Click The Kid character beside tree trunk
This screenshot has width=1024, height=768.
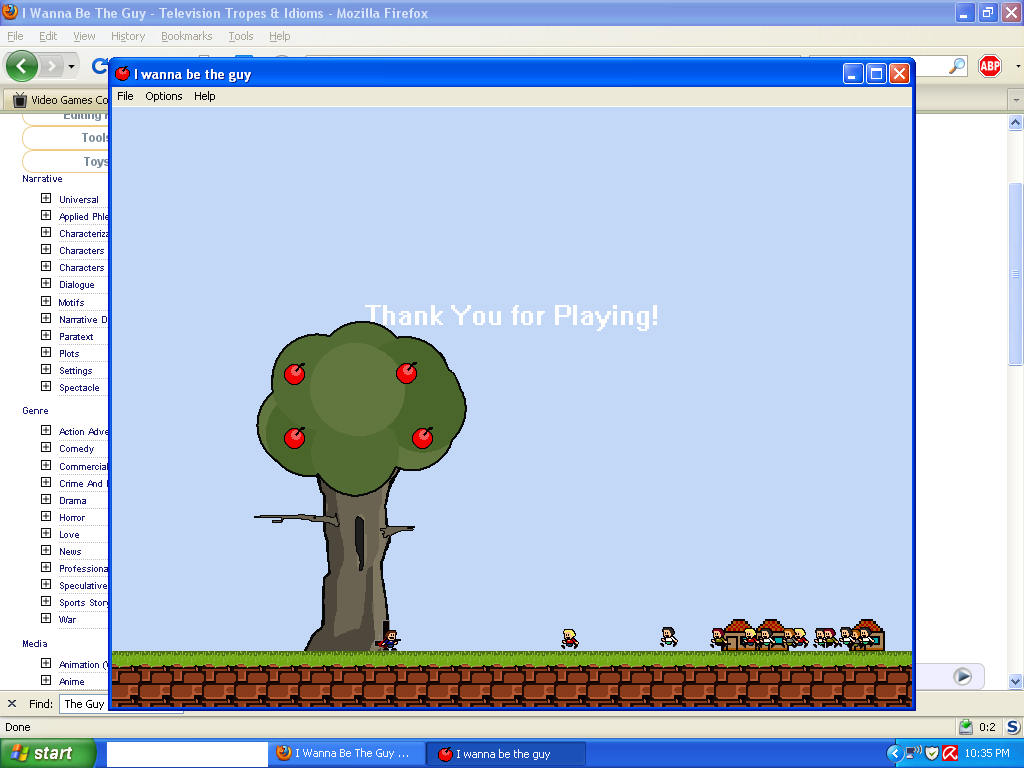(390, 640)
